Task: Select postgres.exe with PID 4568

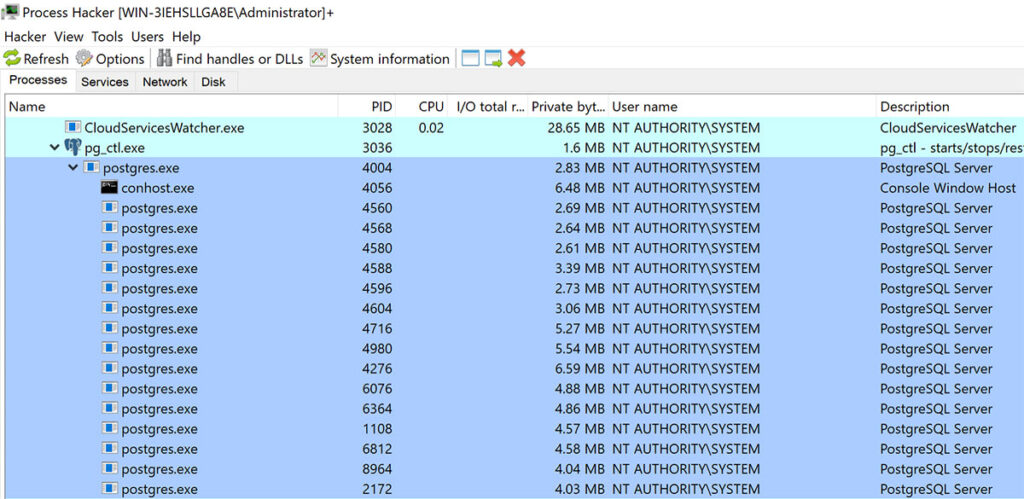Action: (515, 228)
